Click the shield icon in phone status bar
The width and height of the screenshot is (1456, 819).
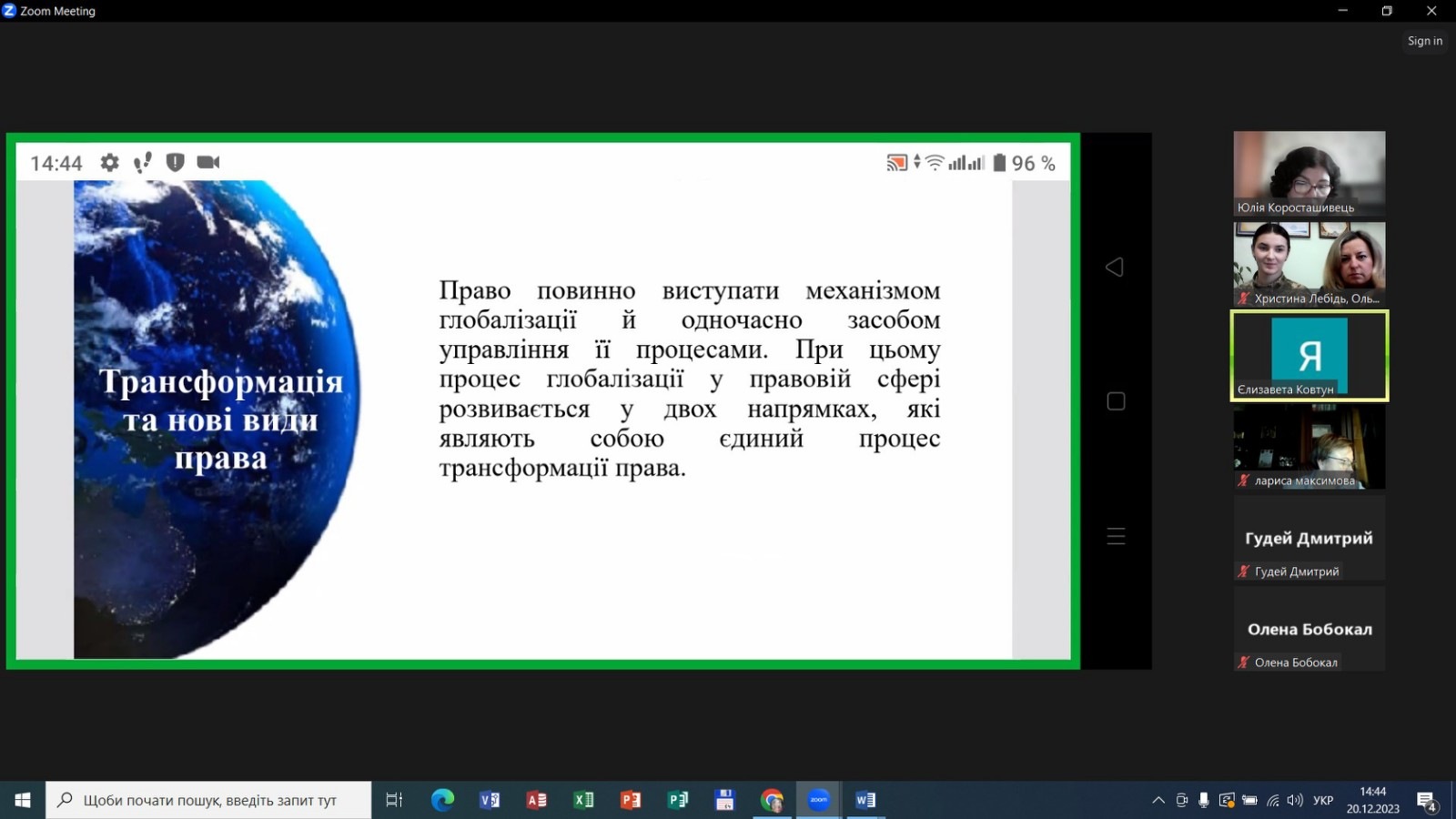(x=175, y=162)
